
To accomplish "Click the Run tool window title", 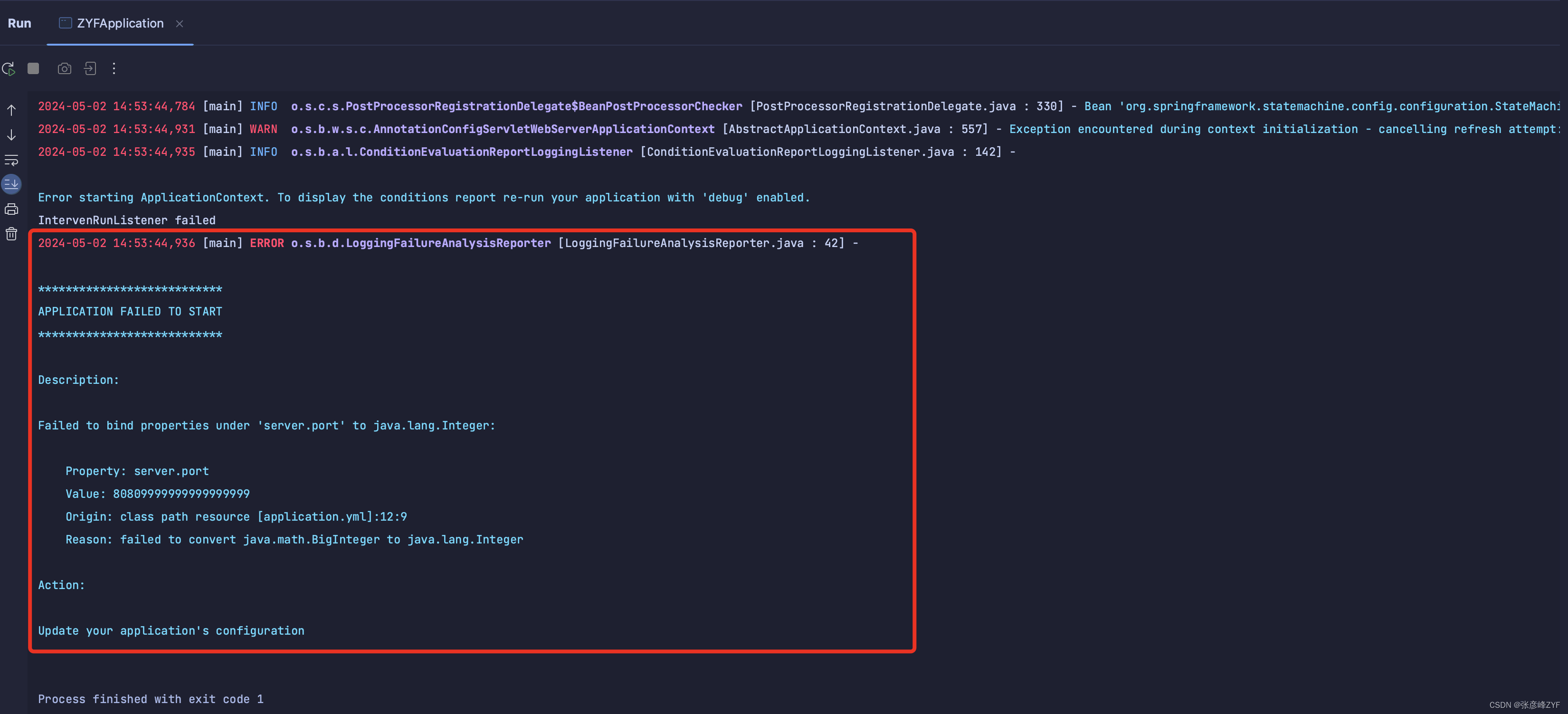I will coord(19,23).
